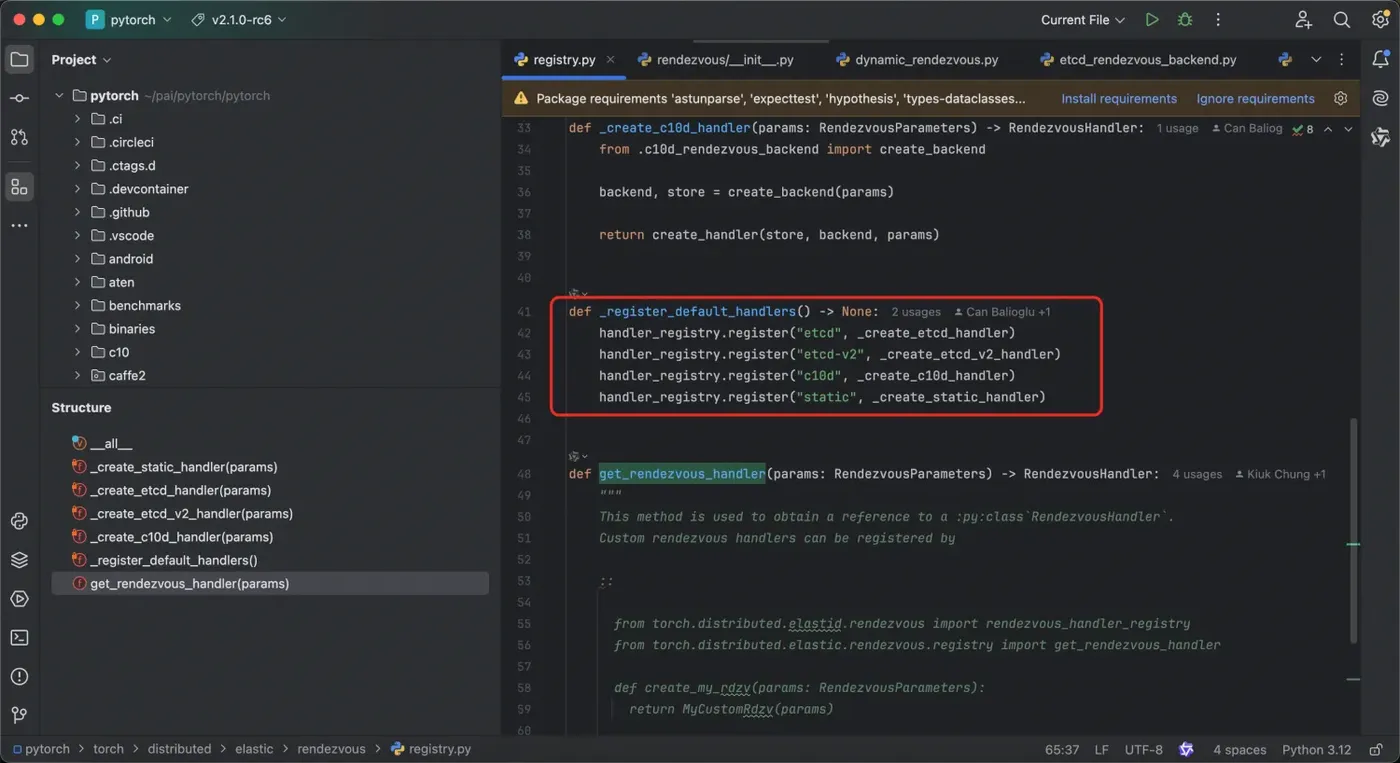
Task: Click the distributed breadcrumb in navigation bar
Action: [179, 749]
